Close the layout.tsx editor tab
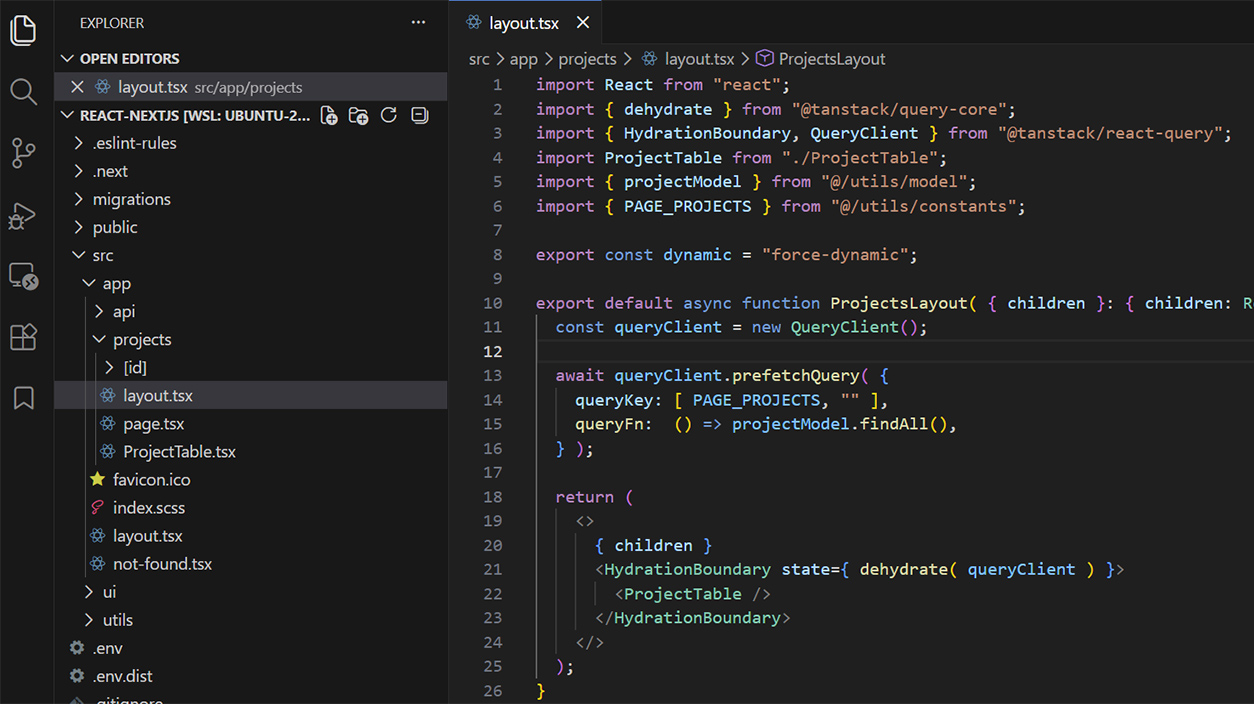1254x704 pixels. [x=583, y=22]
